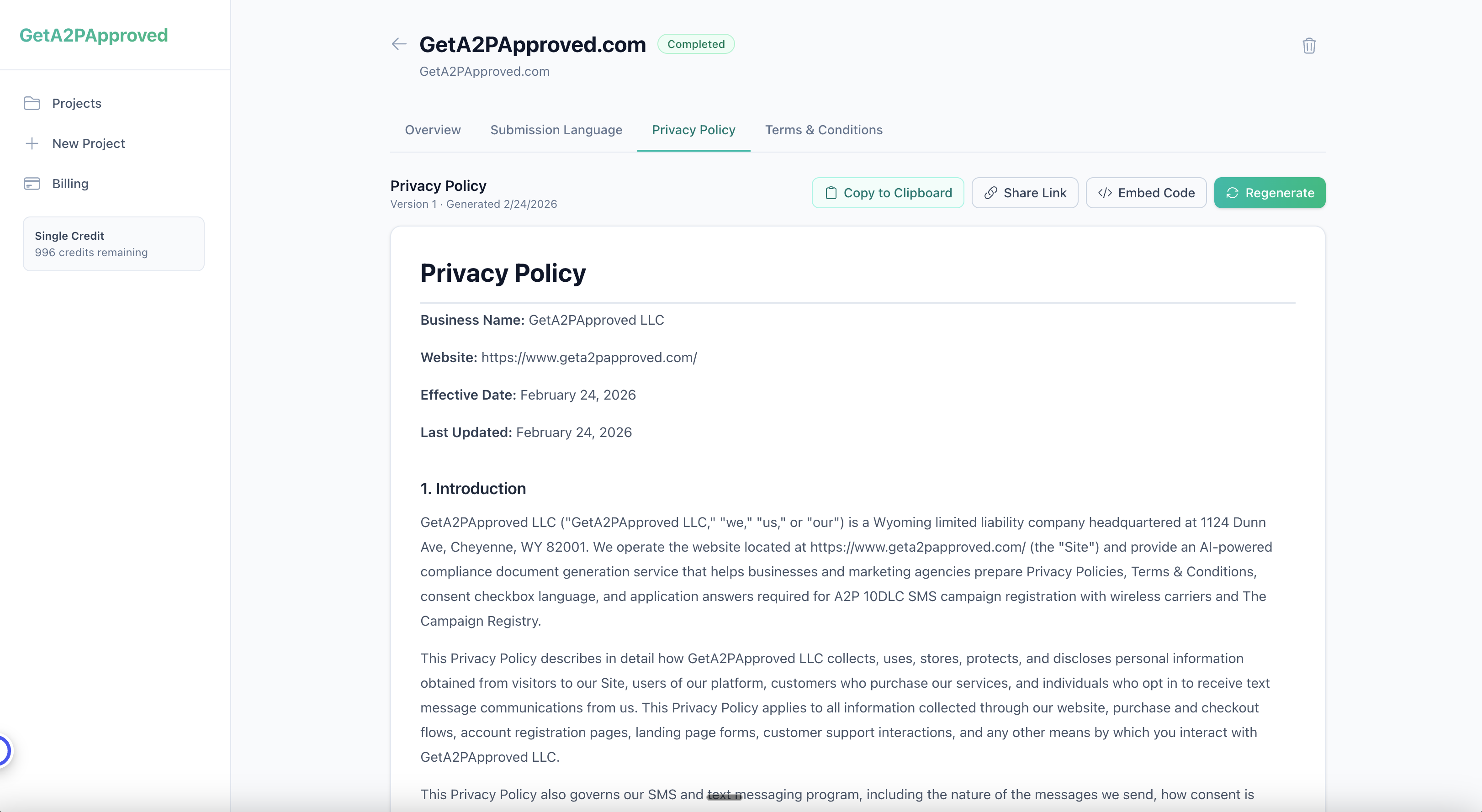This screenshot has height=812, width=1482.
Task: Click the trash icon to delete project
Action: (x=1309, y=45)
